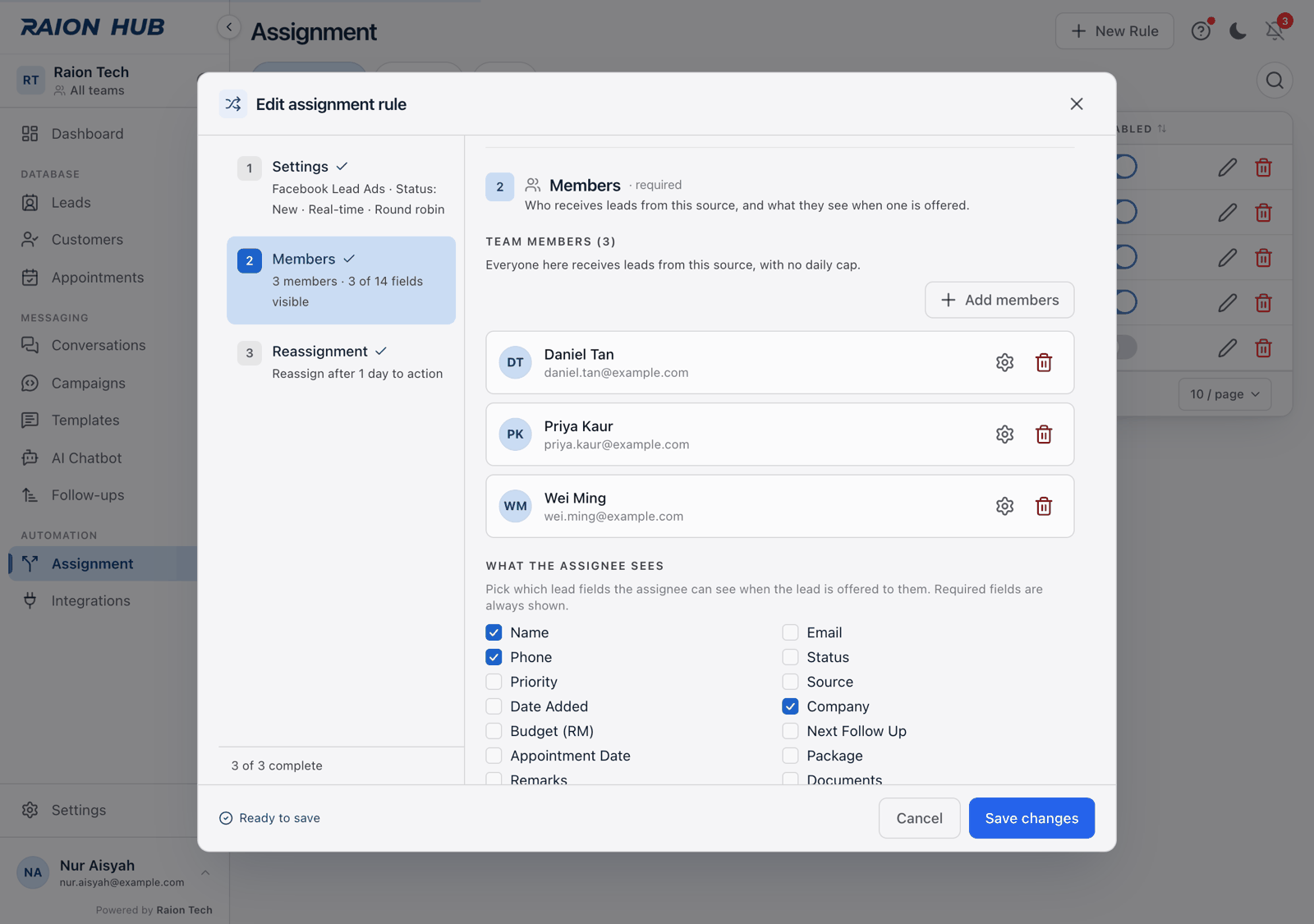Close the Edit assignment rule dialog
Viewport: 1314px width, 924px height.
click(x=1077, y=104)
